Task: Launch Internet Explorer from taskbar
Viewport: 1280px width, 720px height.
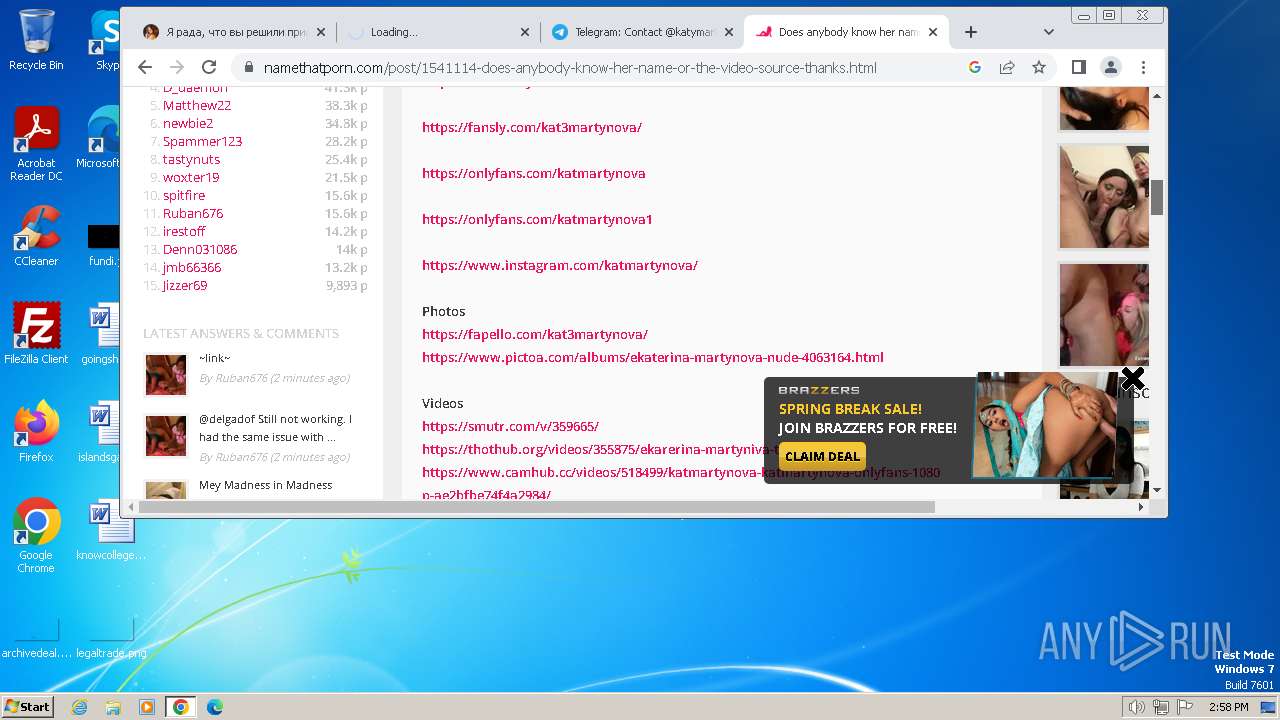Action: click(x=79, y=707)
